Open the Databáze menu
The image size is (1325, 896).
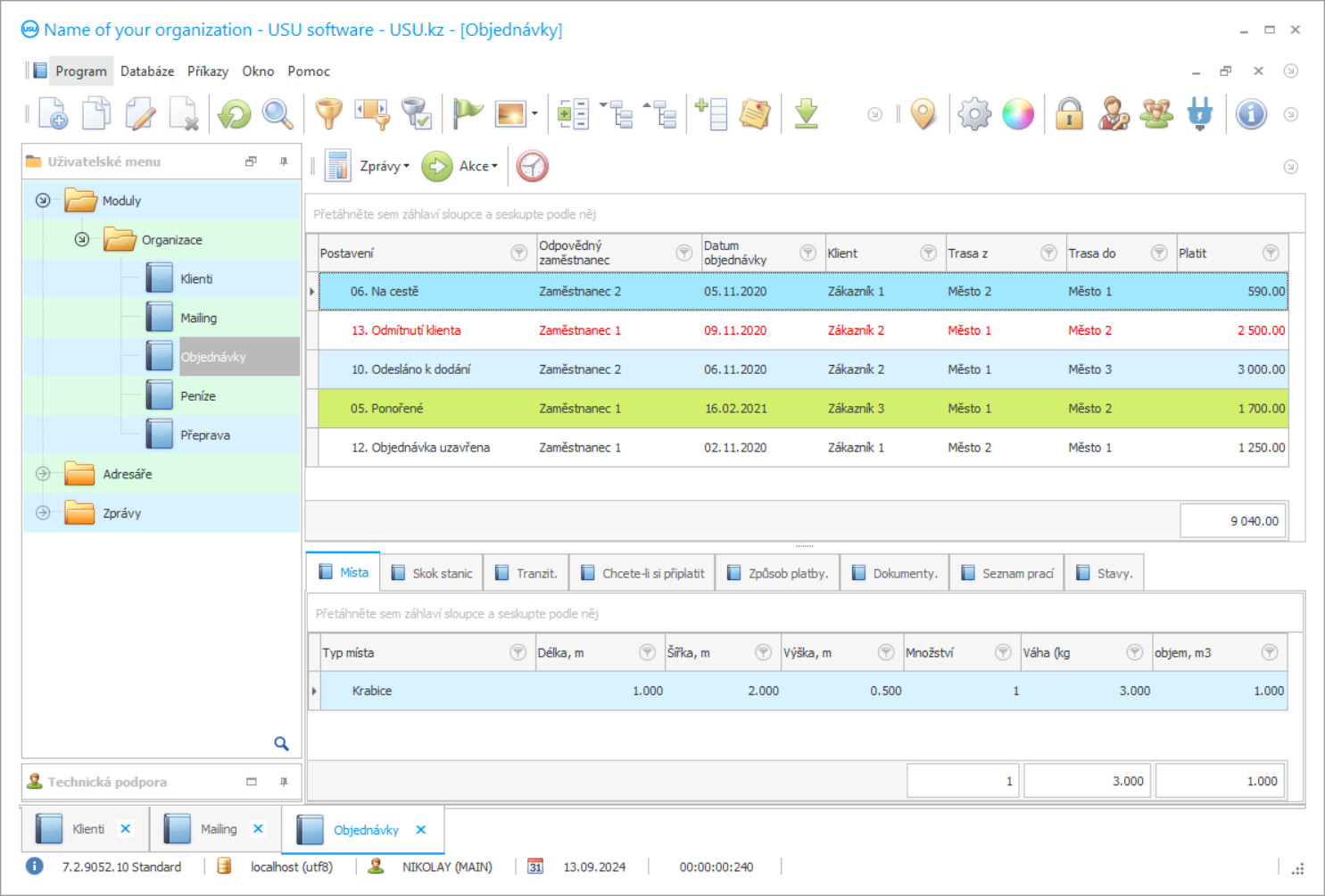click(147, 71)
